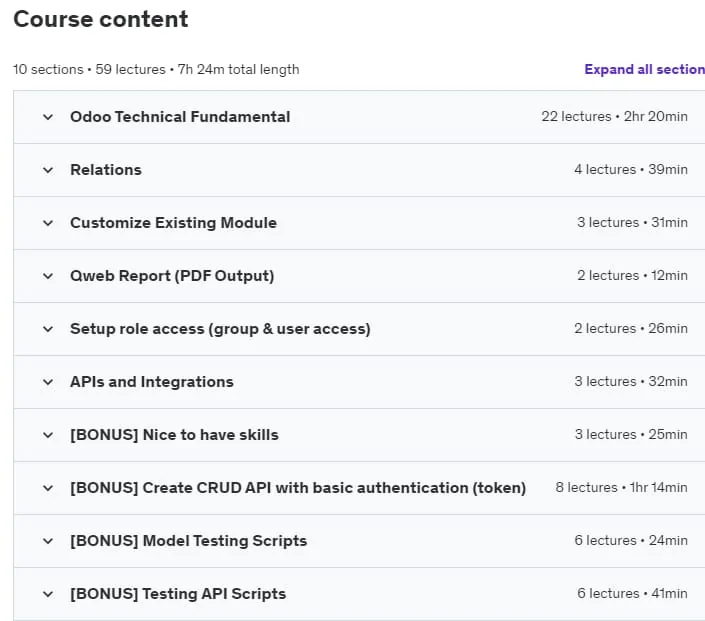Expand [BONUS] Model Testing Scripts chevron

click(48, 541)
